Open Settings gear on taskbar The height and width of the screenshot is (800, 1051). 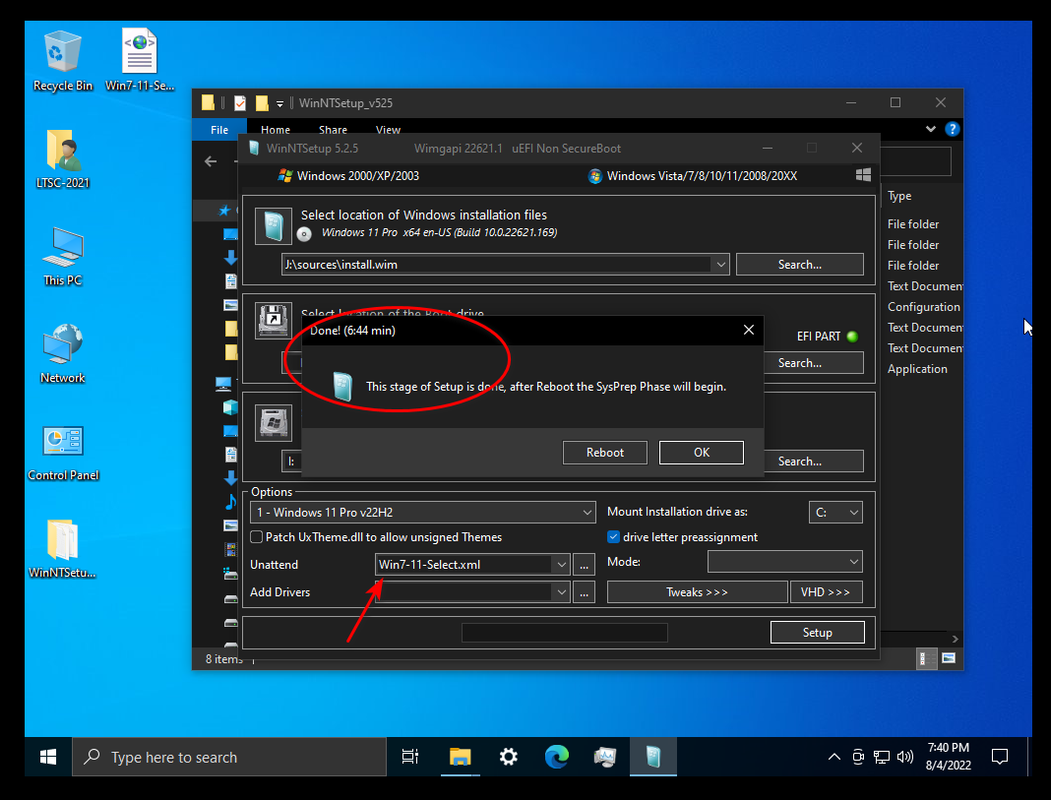click(x=508, y=757)
